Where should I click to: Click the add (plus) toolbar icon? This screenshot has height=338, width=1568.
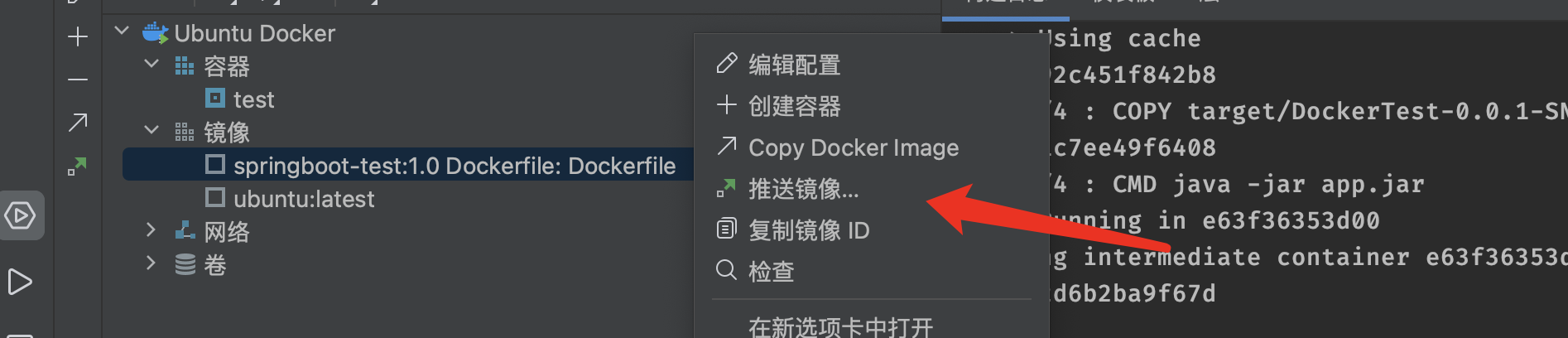coord(78,36)
